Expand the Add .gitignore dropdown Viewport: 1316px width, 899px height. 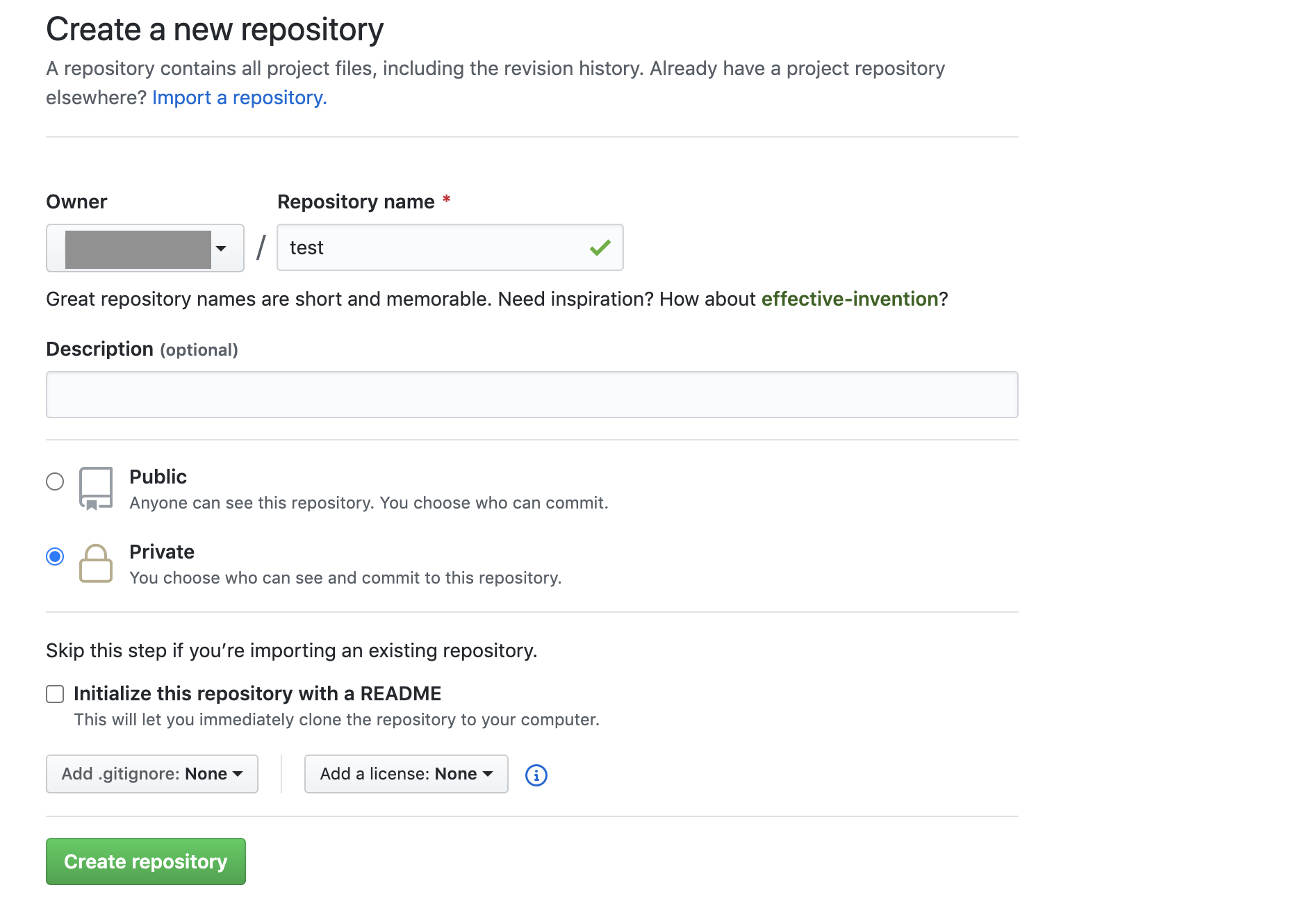(x=152, y=774)
